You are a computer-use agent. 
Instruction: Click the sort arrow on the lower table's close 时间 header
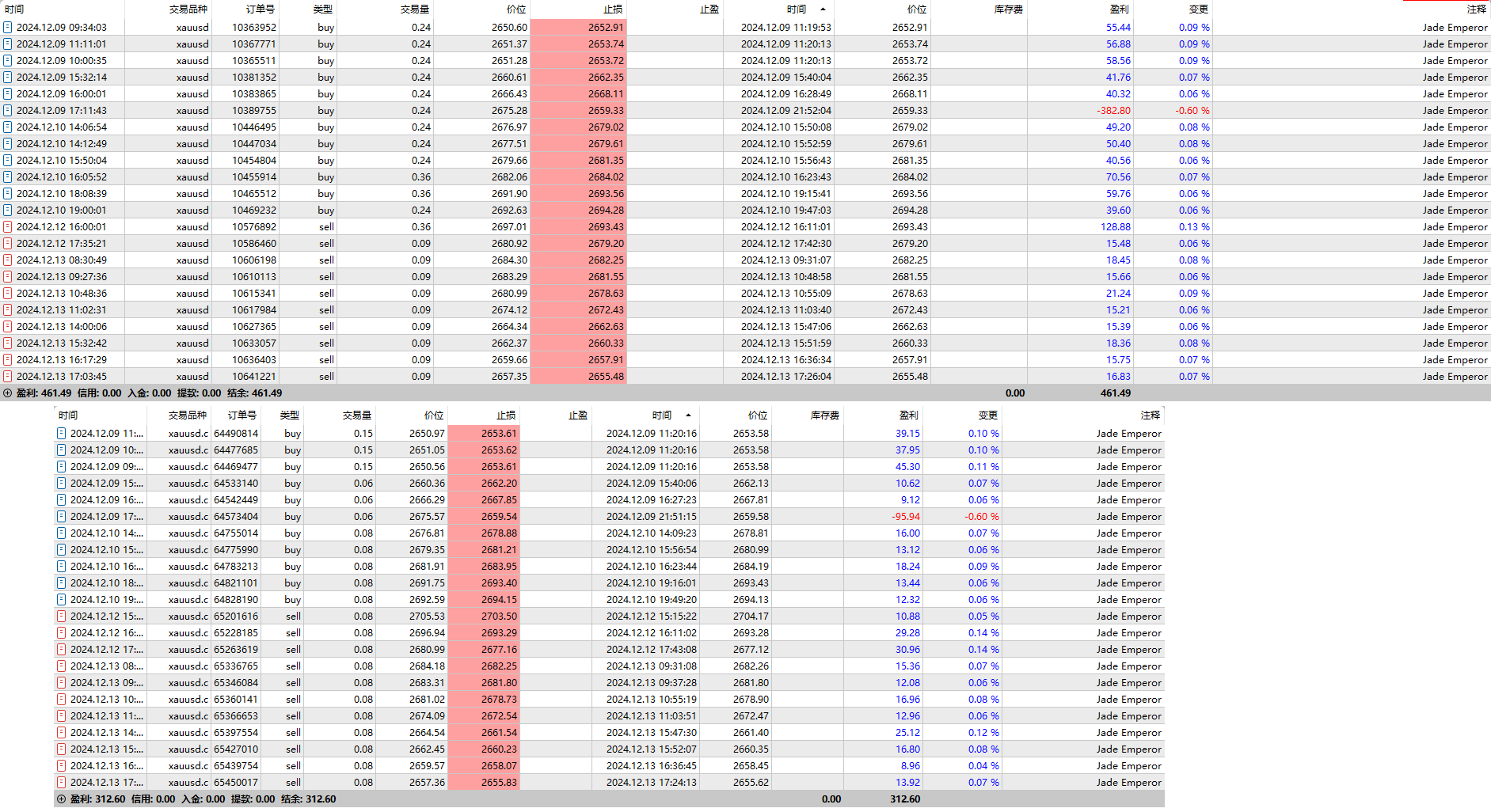pos(688,415)
